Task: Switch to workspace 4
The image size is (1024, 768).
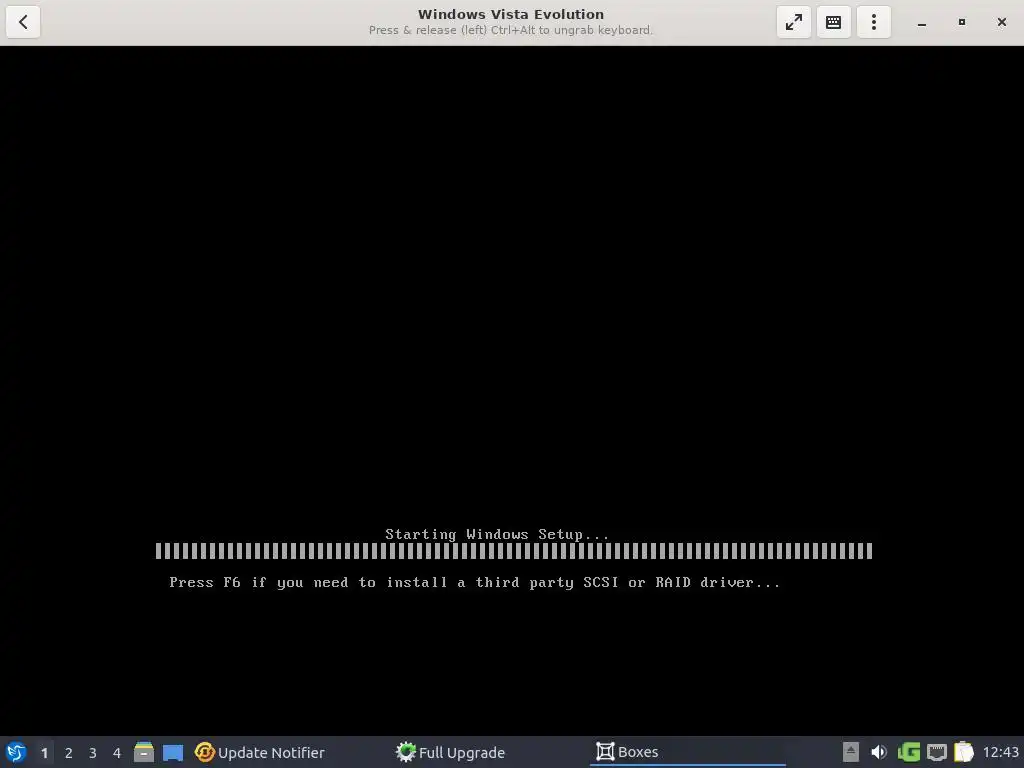Action: (x=117, y=752)
